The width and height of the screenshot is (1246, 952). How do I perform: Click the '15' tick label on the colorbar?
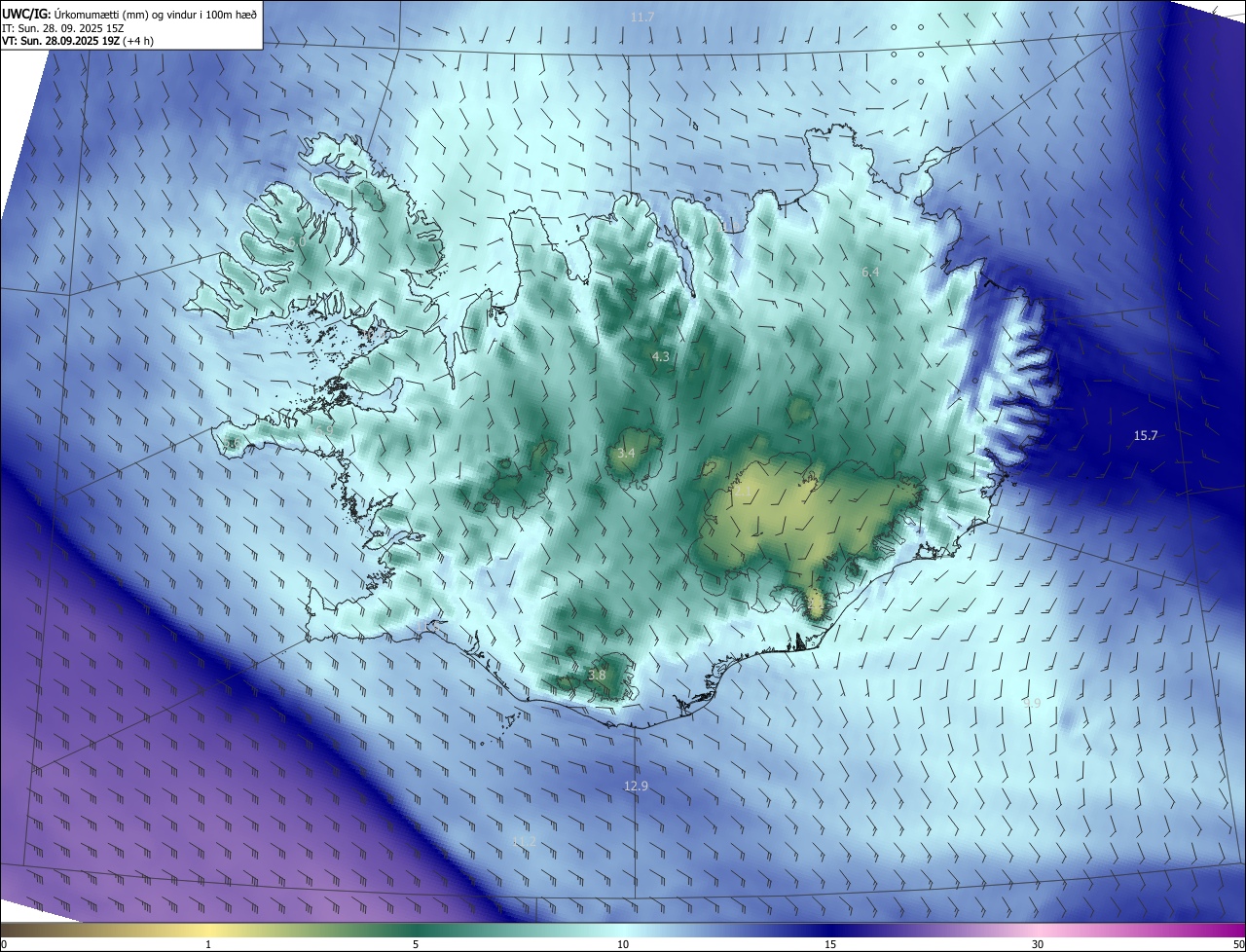tap(830, 944)
